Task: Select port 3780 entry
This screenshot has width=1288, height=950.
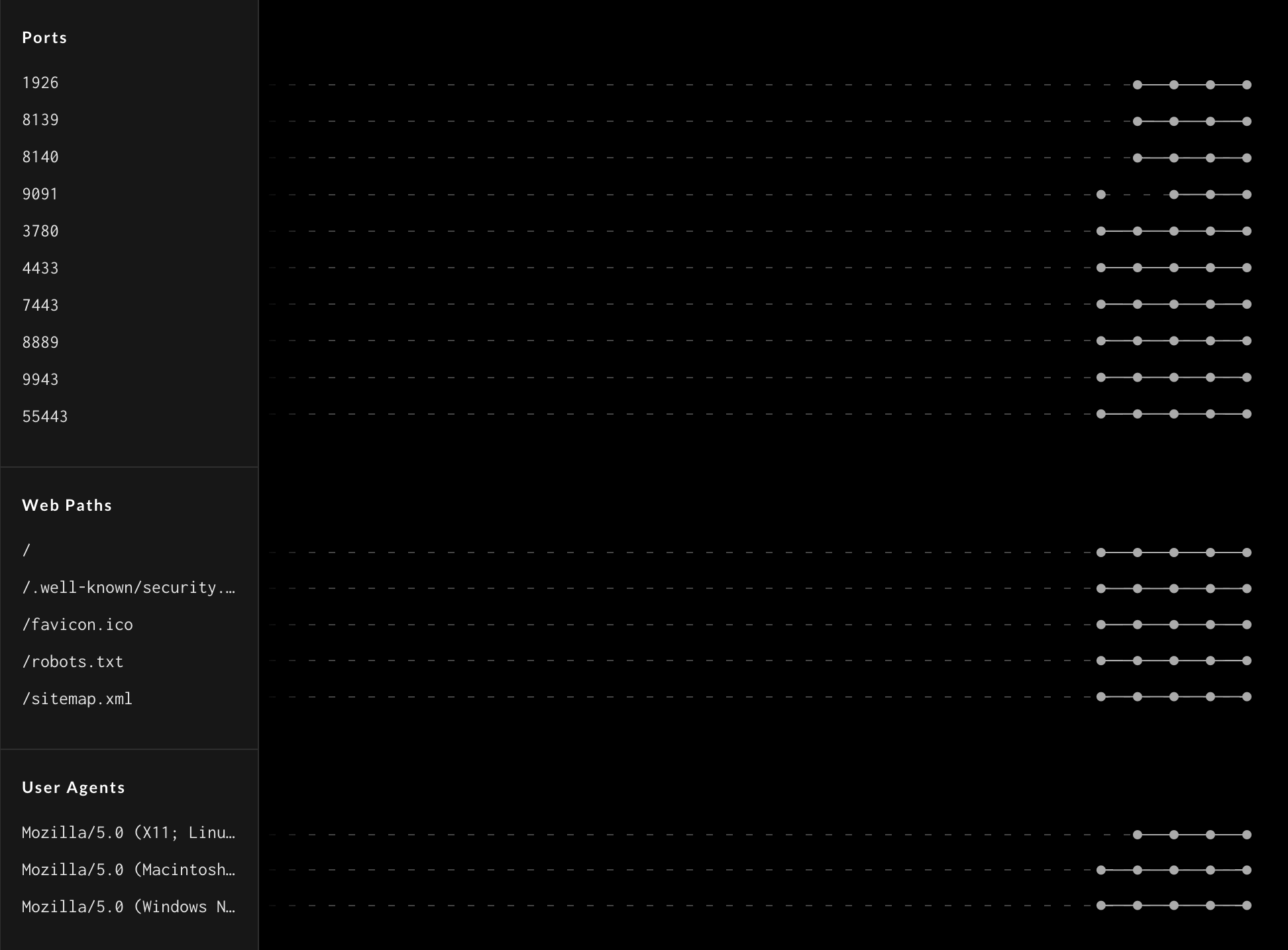Action: click(x=40, y=231)
